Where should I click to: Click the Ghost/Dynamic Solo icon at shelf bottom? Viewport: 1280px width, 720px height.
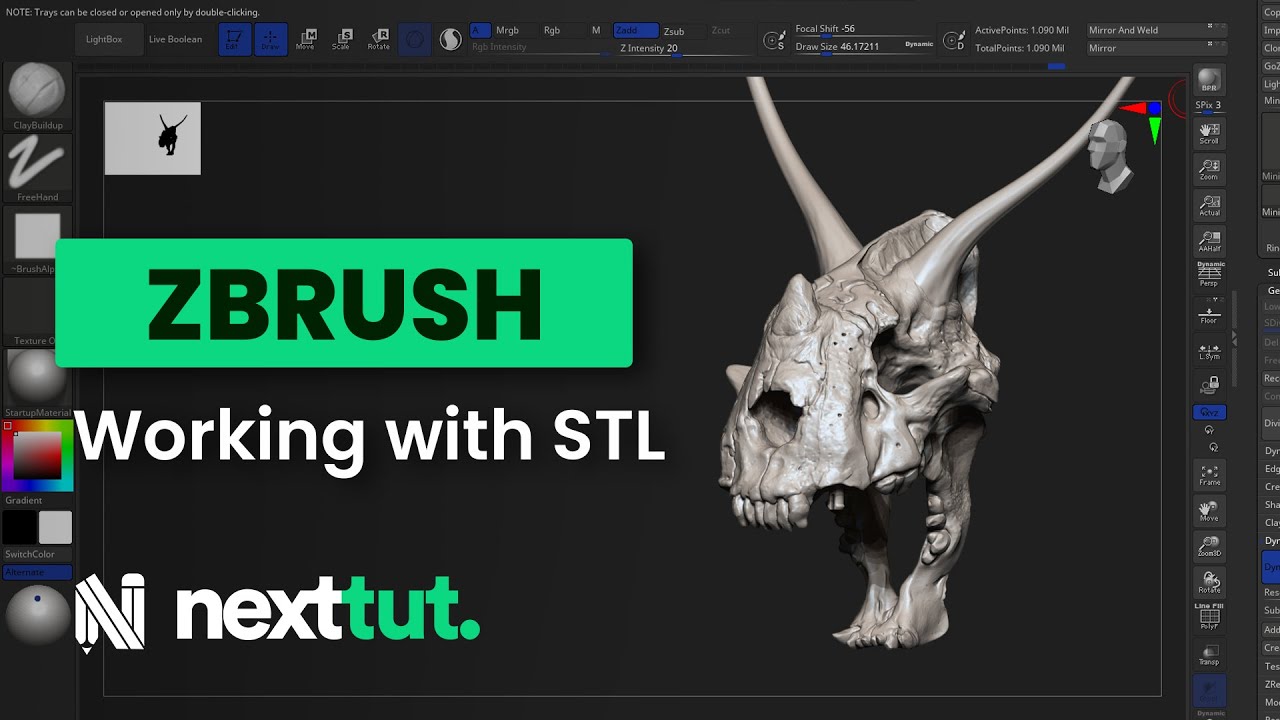[1210, 692]
